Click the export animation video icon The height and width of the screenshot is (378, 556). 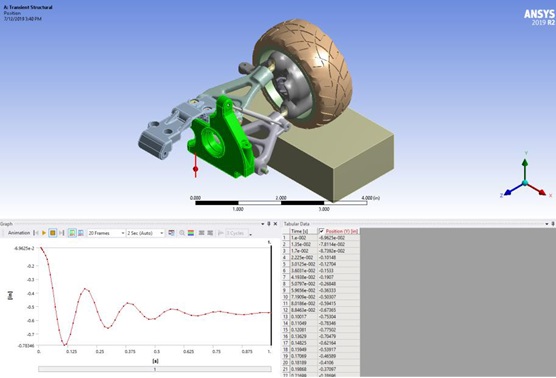171,233
